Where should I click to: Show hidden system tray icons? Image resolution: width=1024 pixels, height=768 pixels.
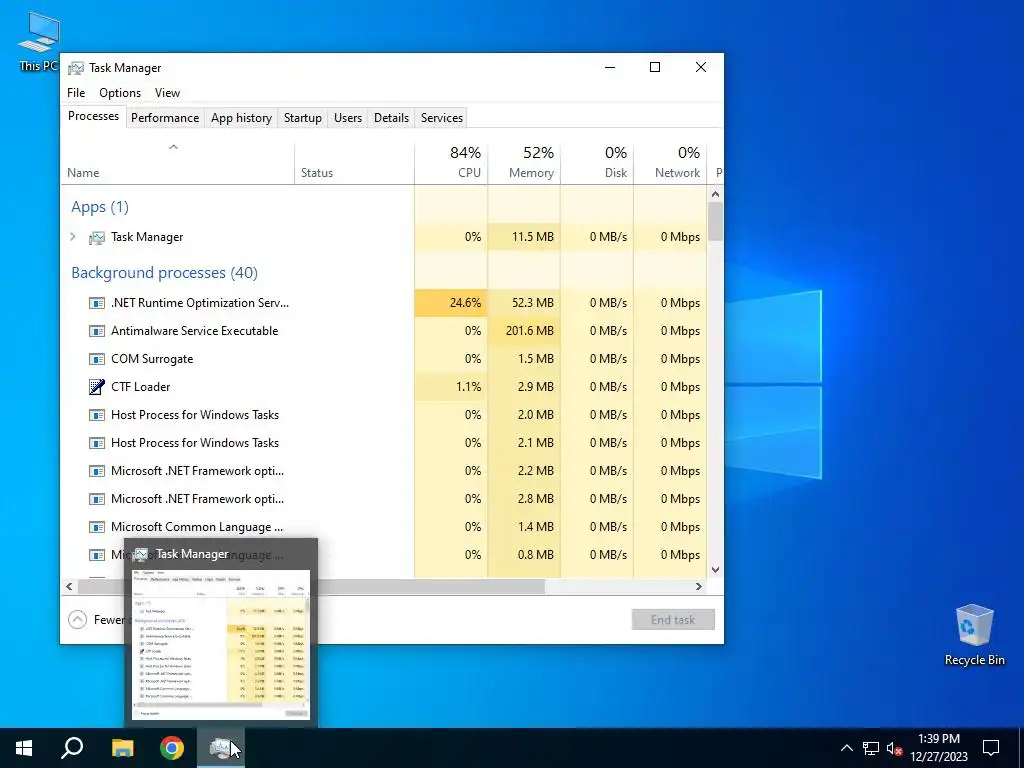tap(846, 748)
